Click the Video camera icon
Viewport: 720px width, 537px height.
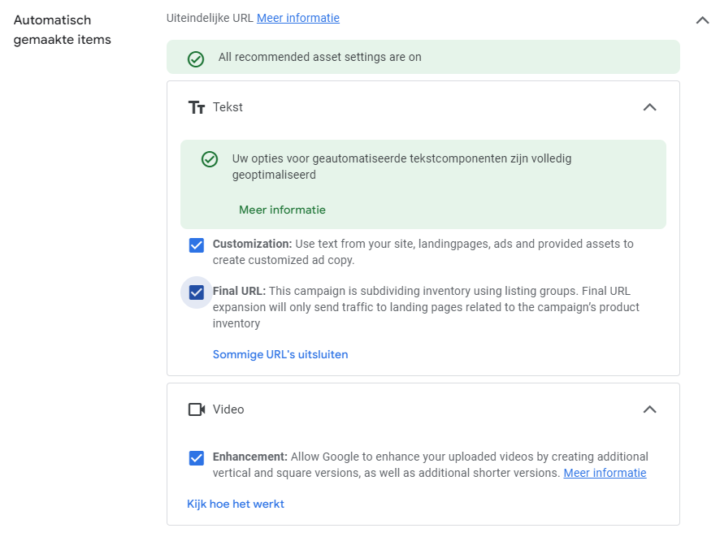coord(197,409)
